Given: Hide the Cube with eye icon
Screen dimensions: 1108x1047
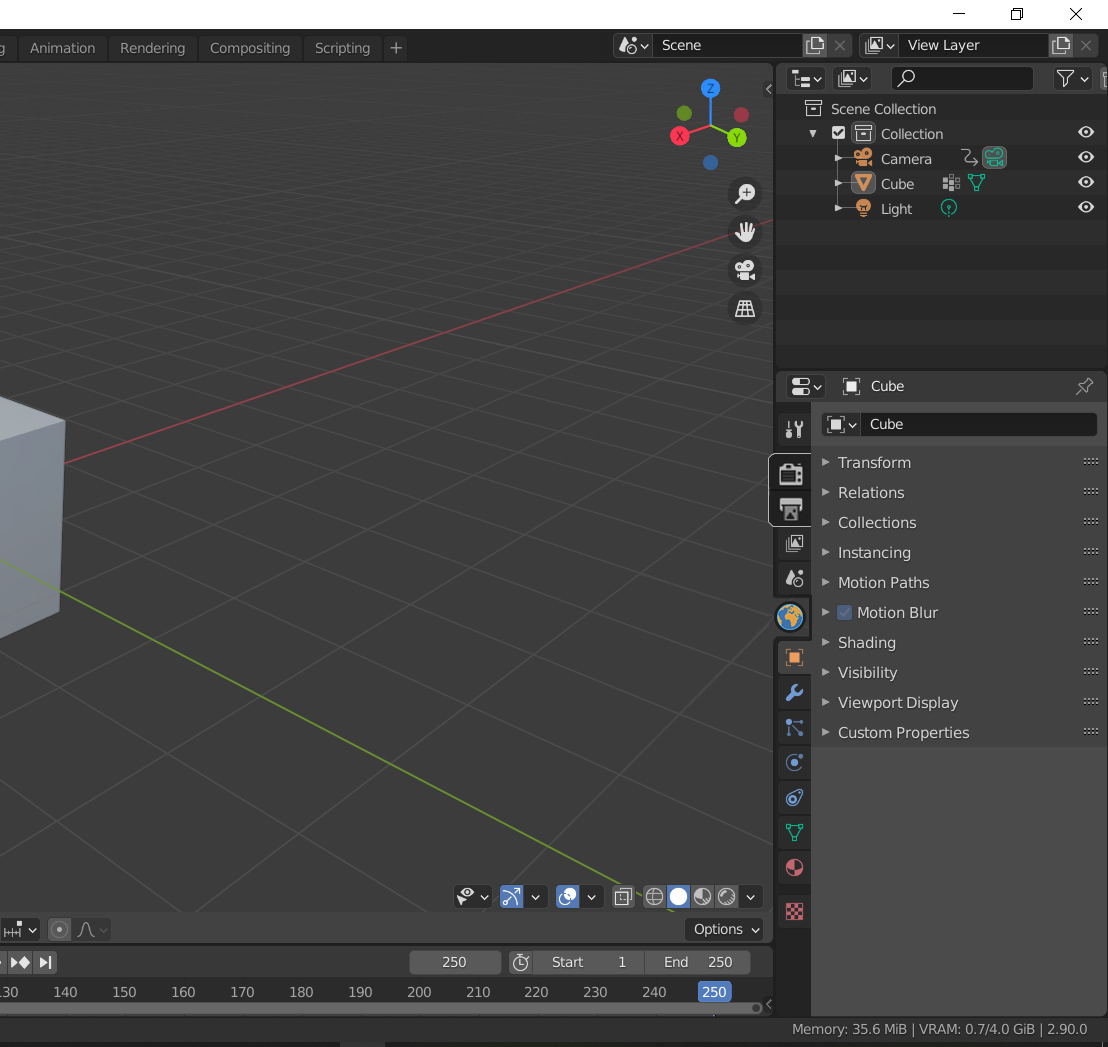Looking at the screenshot, I should (1085, 182).
